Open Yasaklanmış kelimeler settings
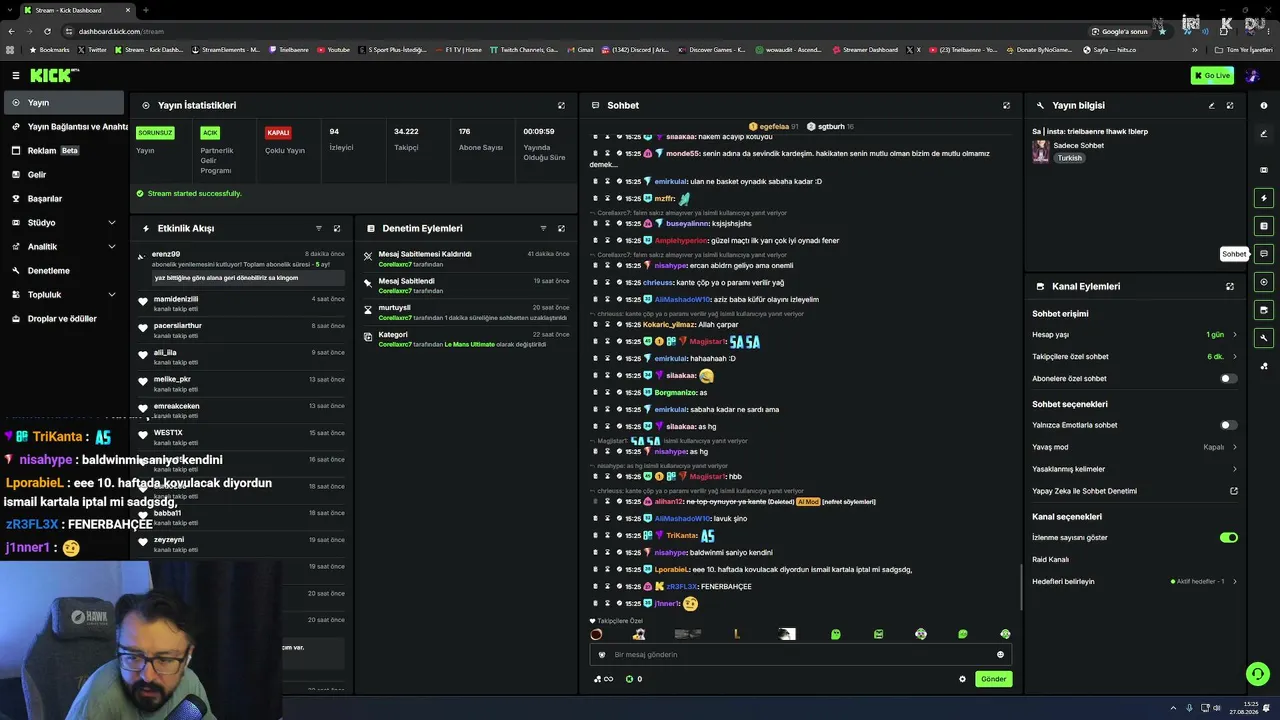Screen dimensions: 1280x720 [1135, 469]
